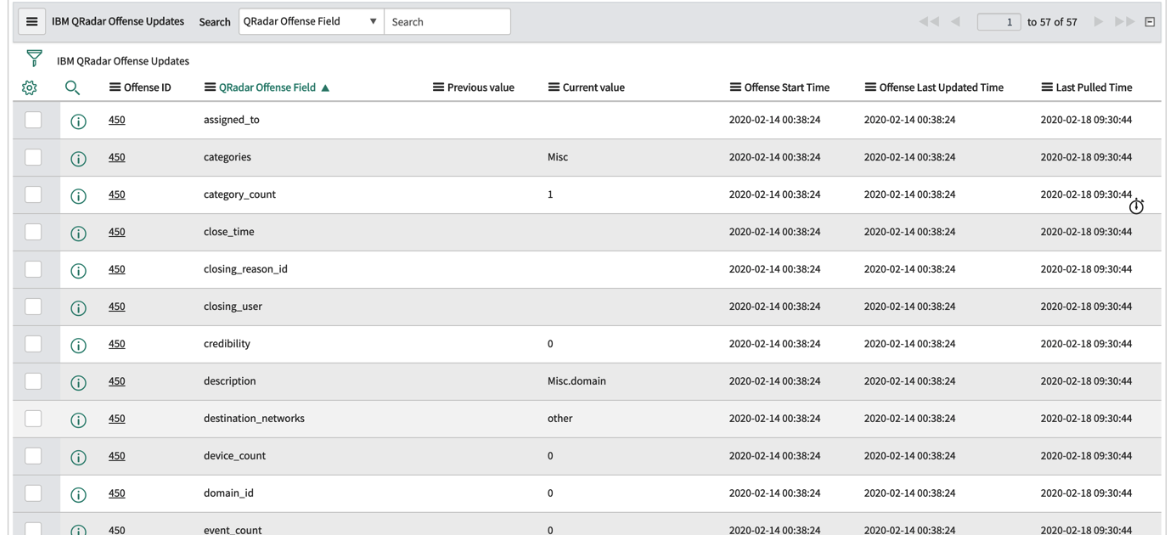Preview info icon for credibility row
This screenshot has width=1170, height=549.
78,345
